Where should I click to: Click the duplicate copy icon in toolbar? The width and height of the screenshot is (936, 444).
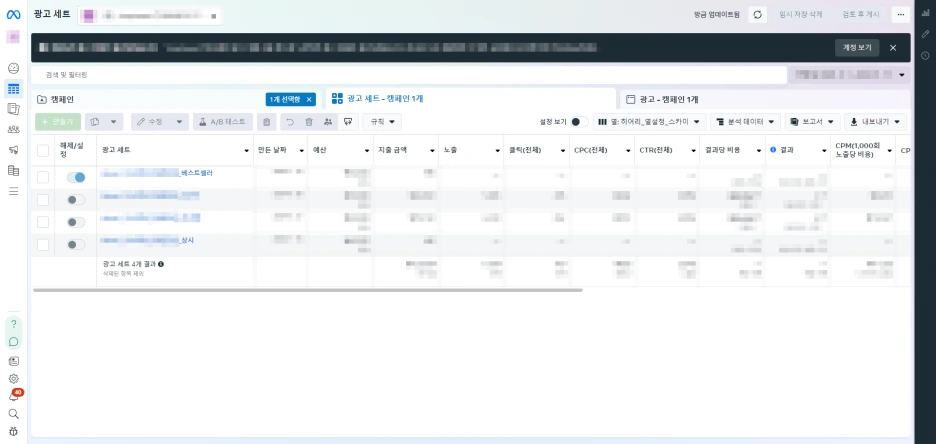(96, 122)
